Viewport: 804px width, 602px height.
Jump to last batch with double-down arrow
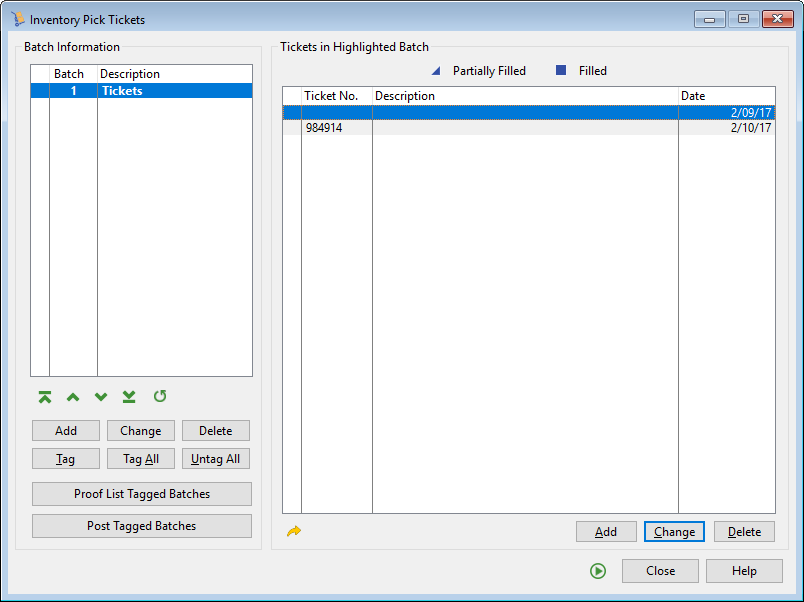129,397
